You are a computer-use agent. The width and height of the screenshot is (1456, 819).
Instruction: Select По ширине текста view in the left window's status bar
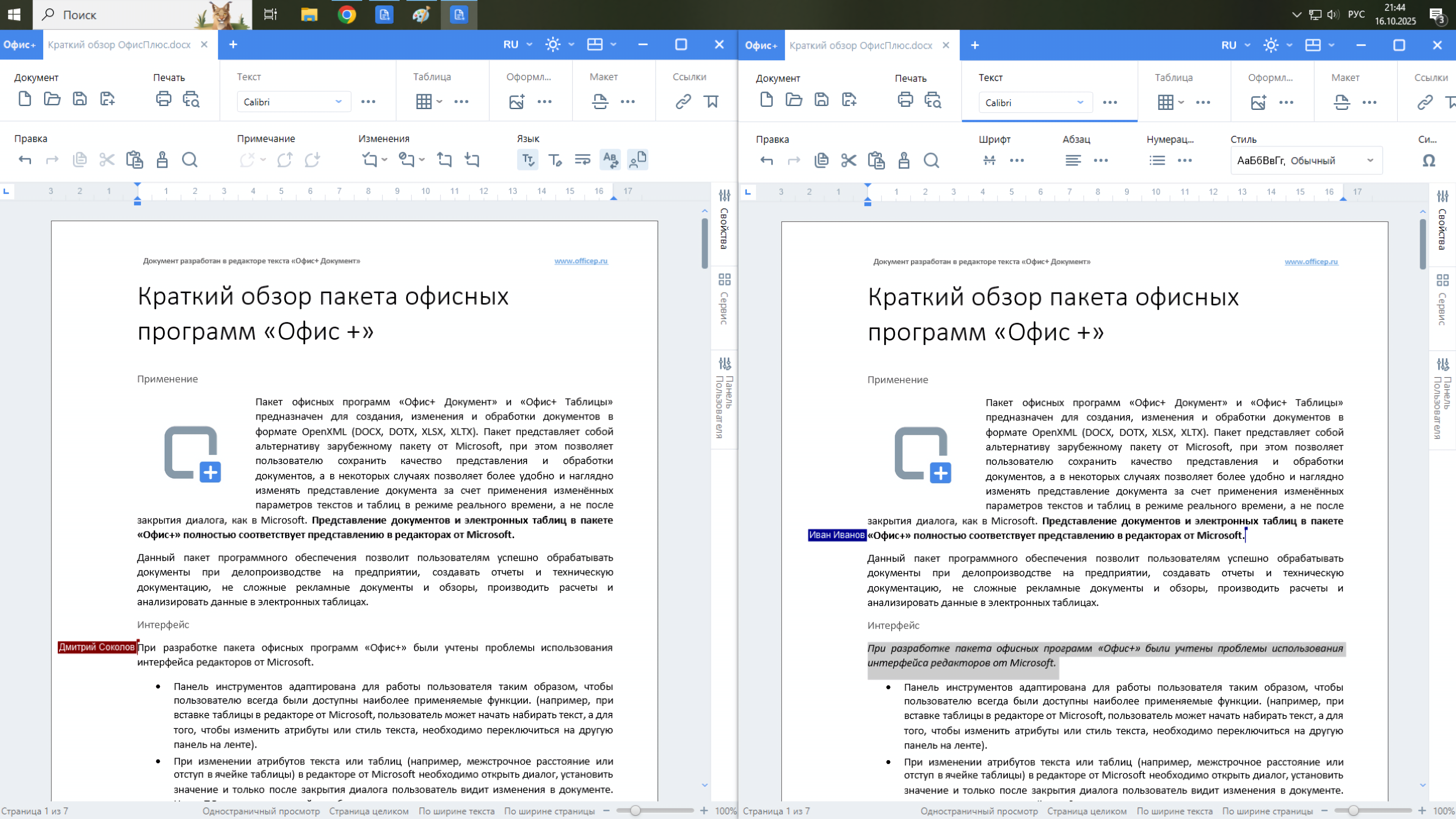click(x=456, y=811)
